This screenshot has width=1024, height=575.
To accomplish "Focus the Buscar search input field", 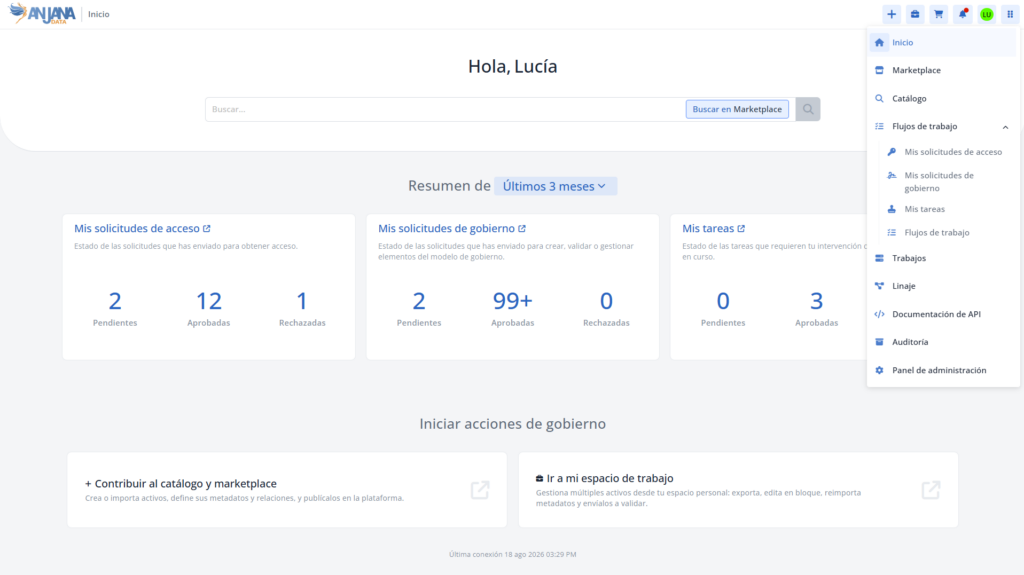I will click(444, 109).
